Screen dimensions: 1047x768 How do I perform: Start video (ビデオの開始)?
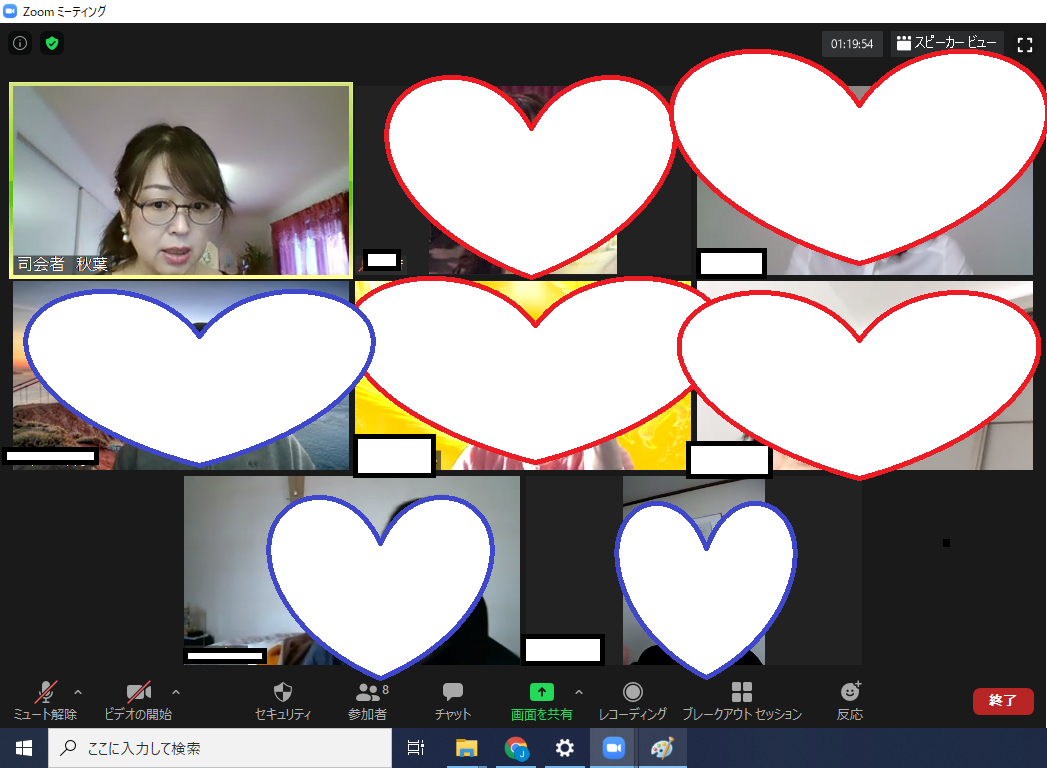coord(138,701)
